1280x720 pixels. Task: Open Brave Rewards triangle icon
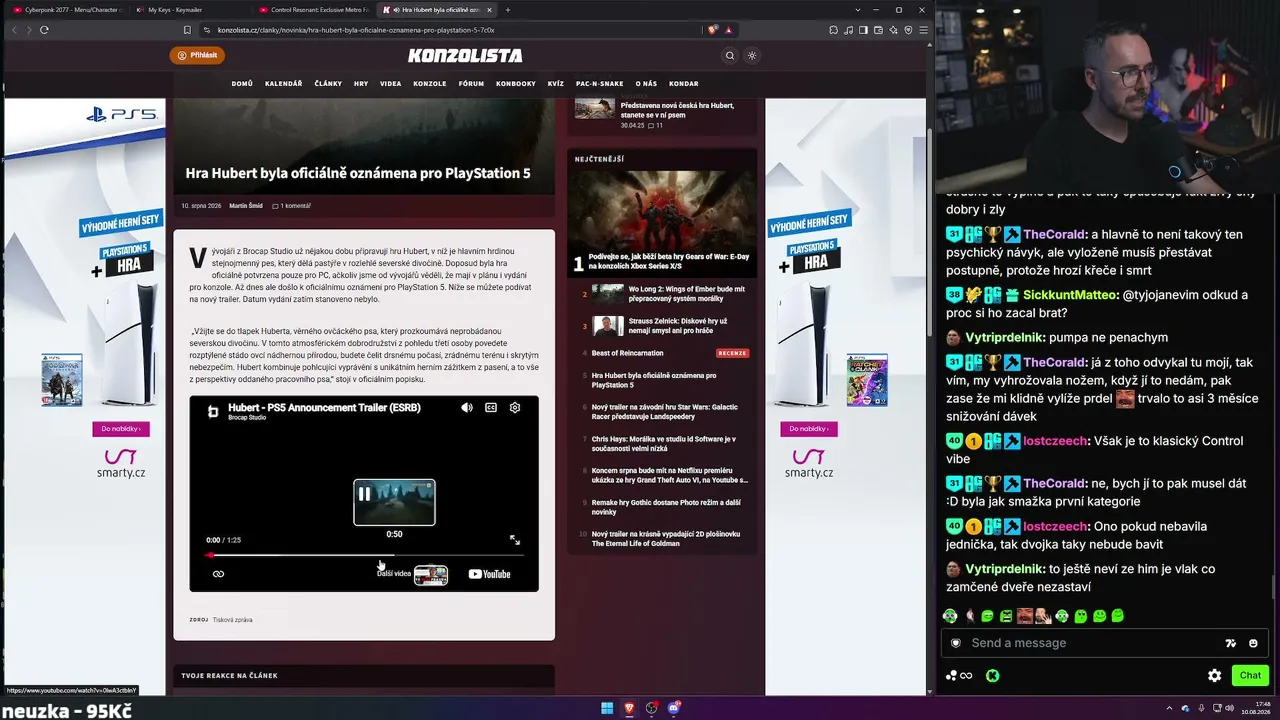tap(728, 30)
